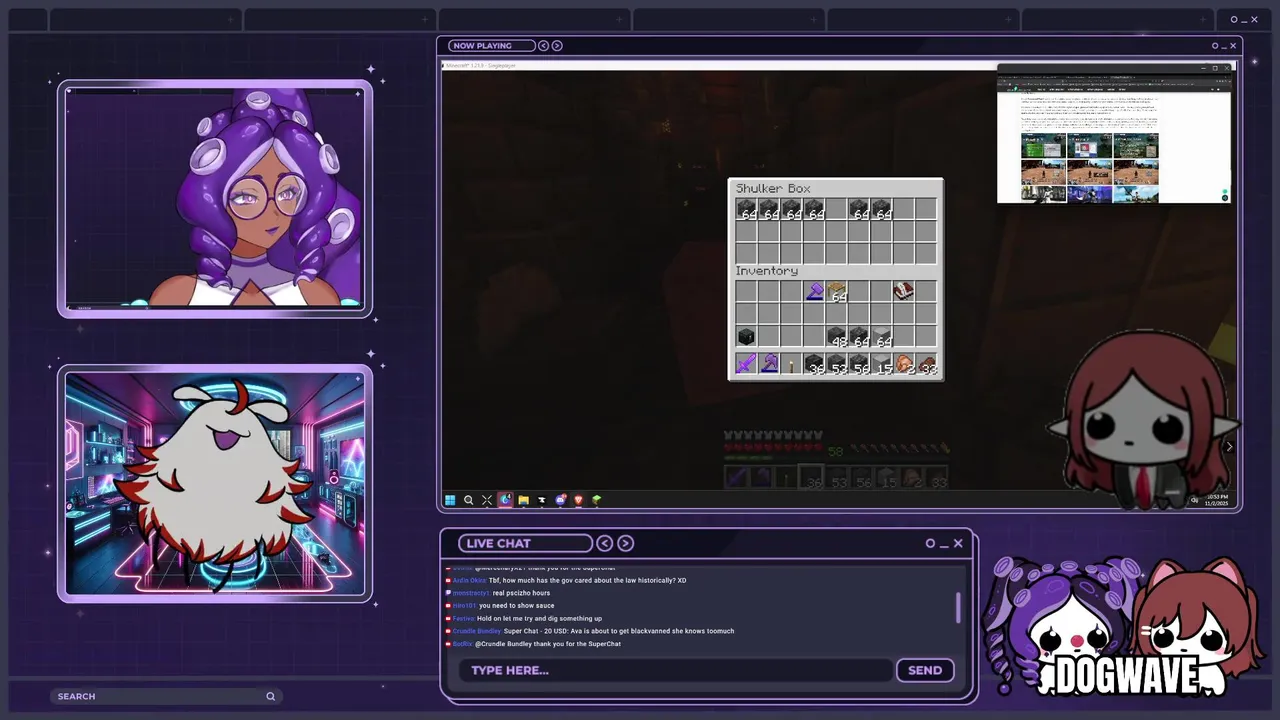Click Live Chat next arrow
The width and height of the screenshot is (1280, 720).
(x=625, y=543)
